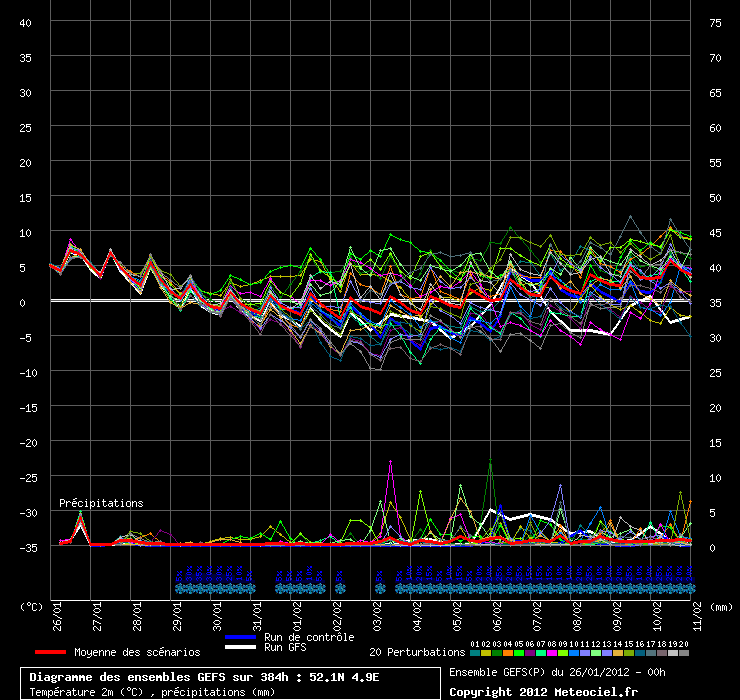Select perturbation 06 purple color swatch
The image size is (740, 700).
pyautogui.click(x=530, y=653)
